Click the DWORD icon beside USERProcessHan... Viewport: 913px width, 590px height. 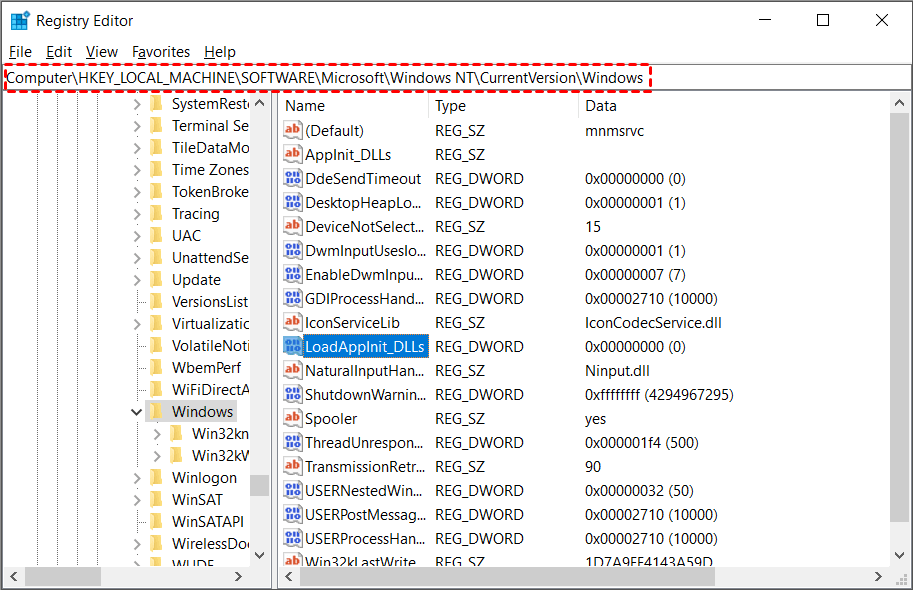coord(292,538)
